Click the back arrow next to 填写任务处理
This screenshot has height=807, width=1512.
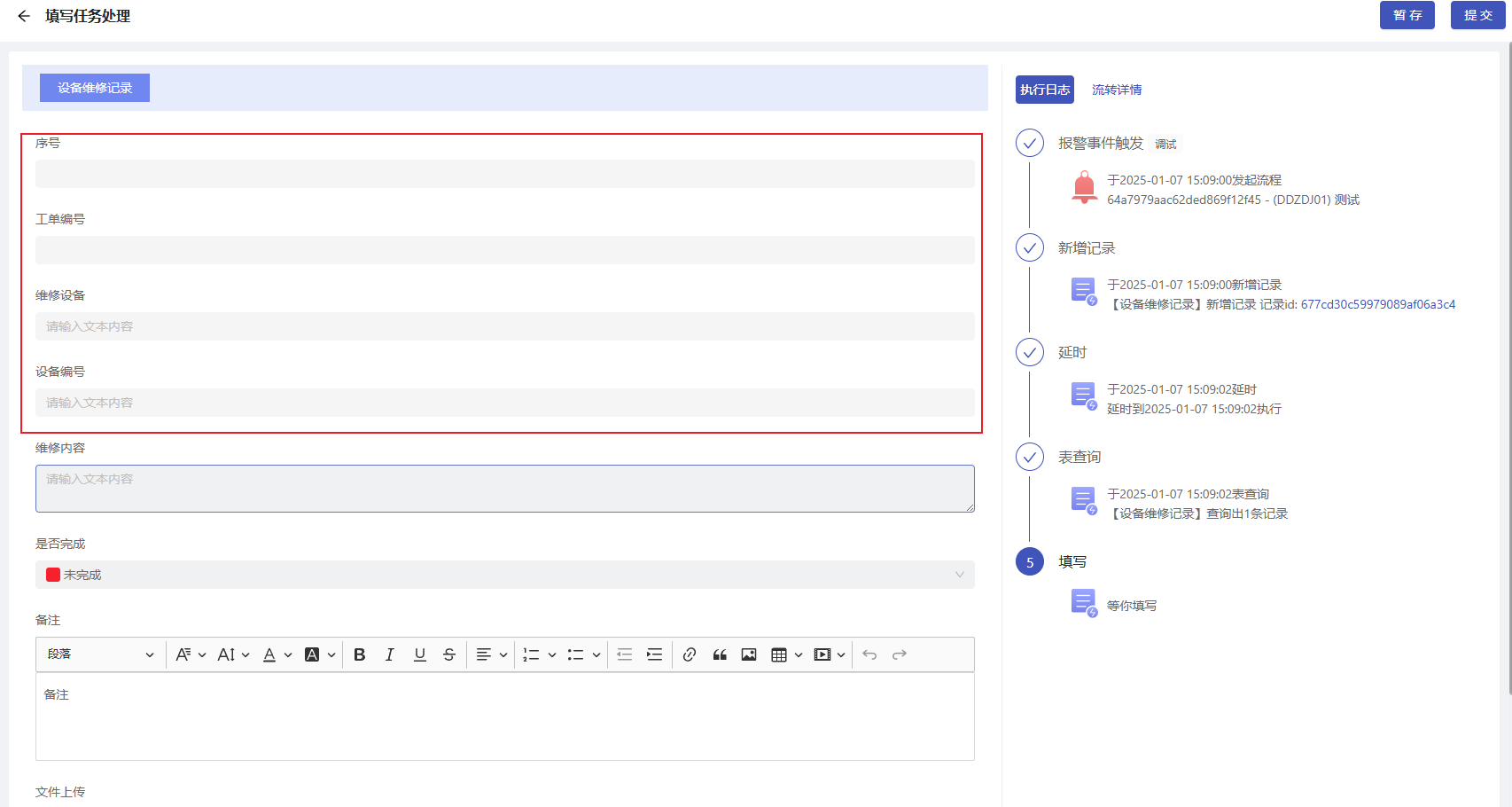[24, 16]
